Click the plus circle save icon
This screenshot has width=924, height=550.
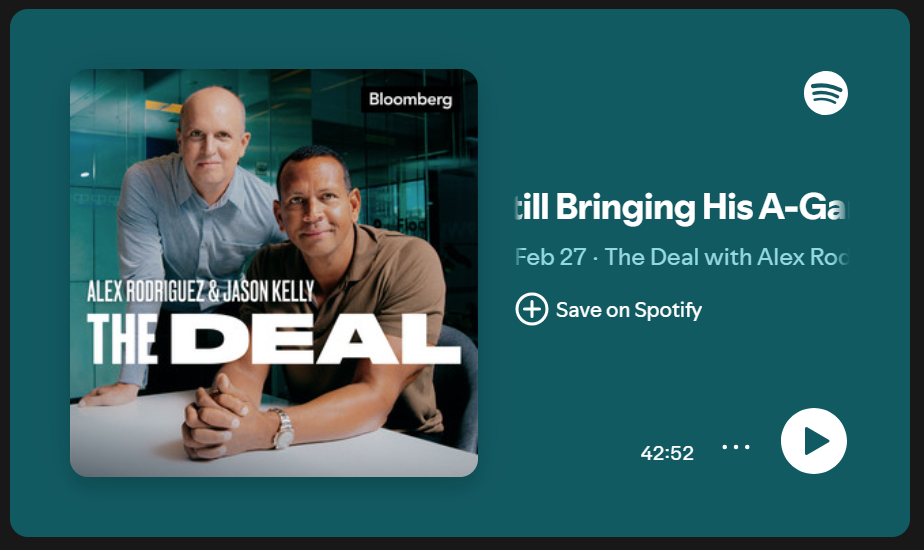coord(532,309)
